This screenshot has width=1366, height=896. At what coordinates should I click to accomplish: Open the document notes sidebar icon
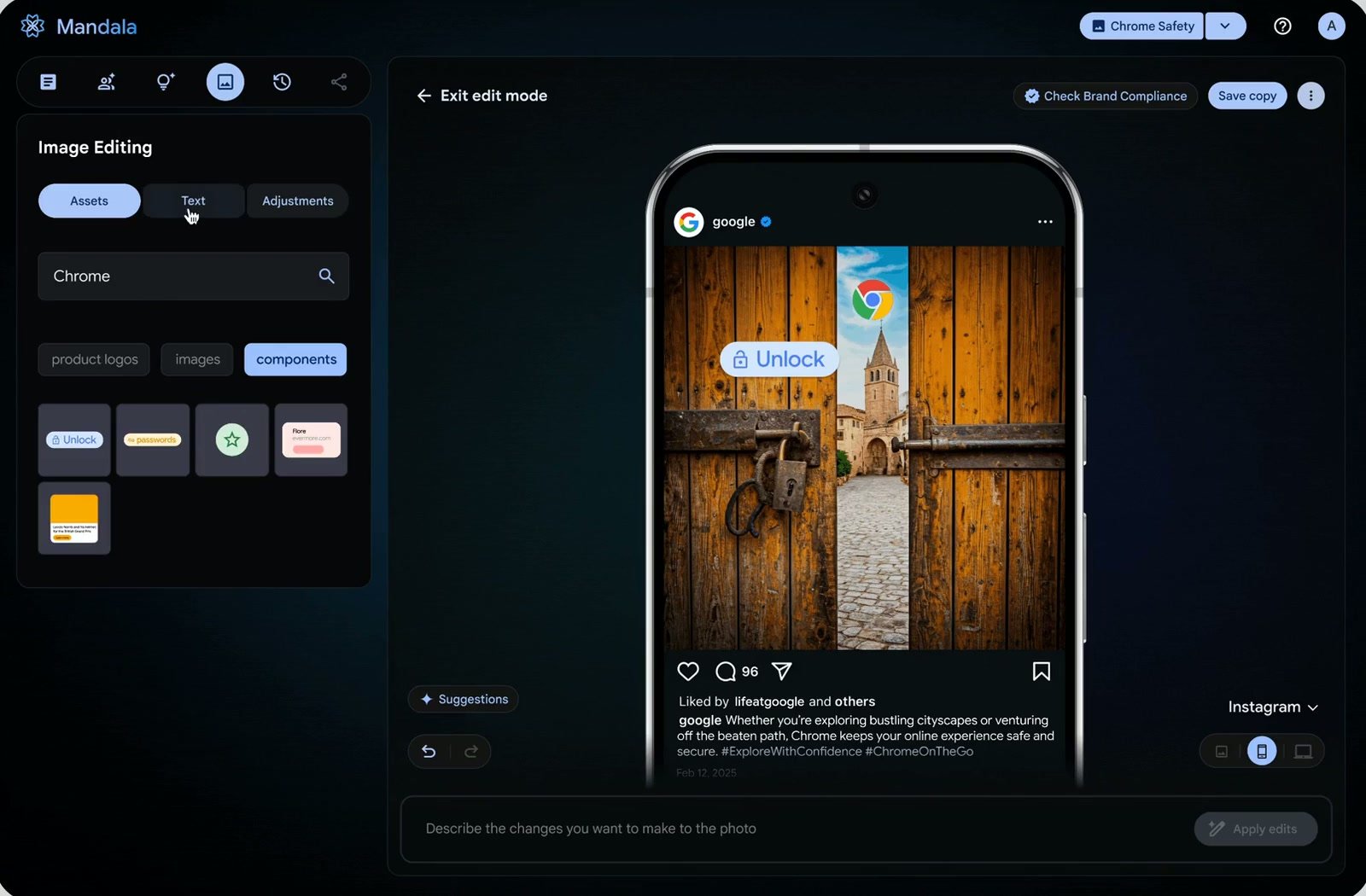49,82
